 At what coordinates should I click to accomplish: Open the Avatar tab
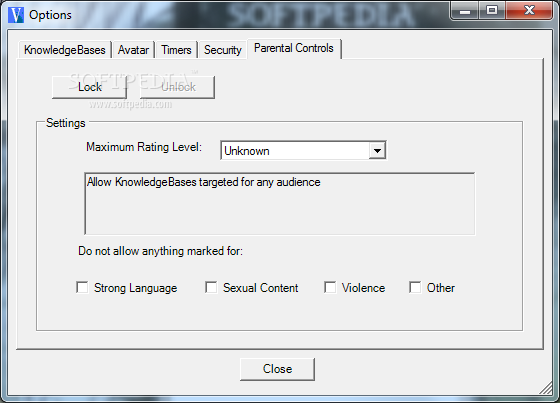coord(133,50)
